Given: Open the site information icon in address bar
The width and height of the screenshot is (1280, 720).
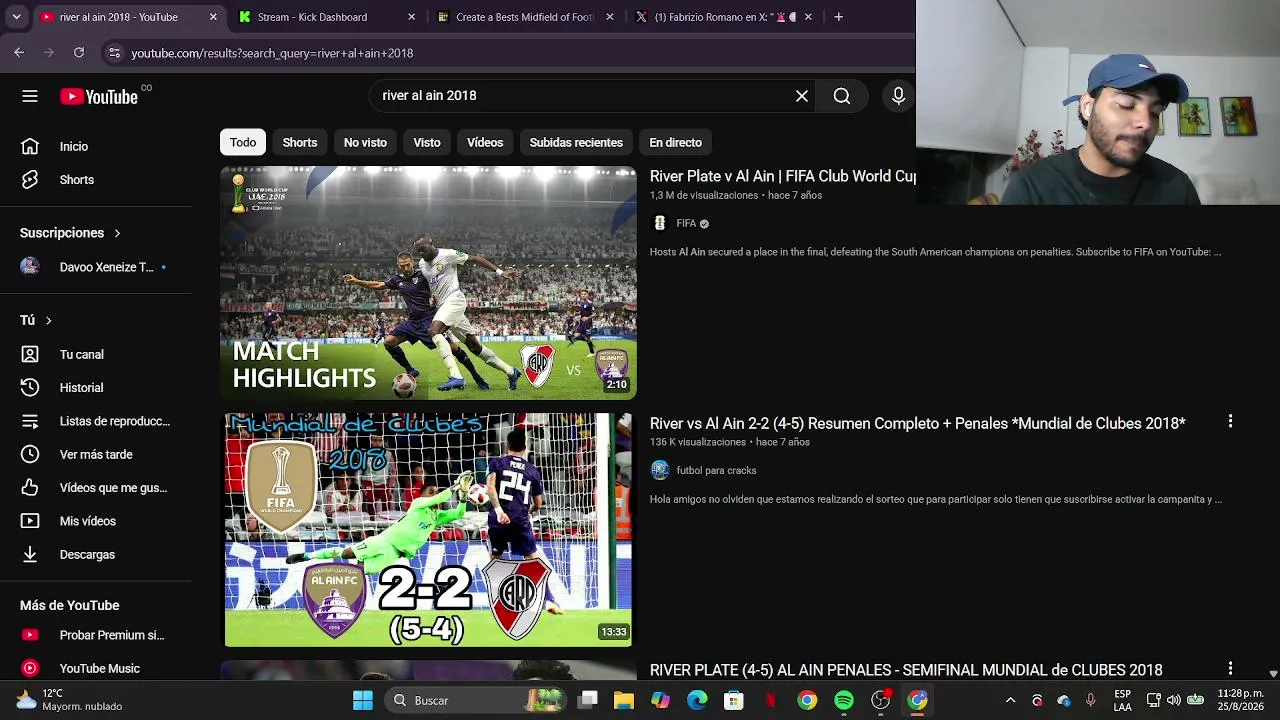Looking at the screenshot, I should [x=114, y=53].
